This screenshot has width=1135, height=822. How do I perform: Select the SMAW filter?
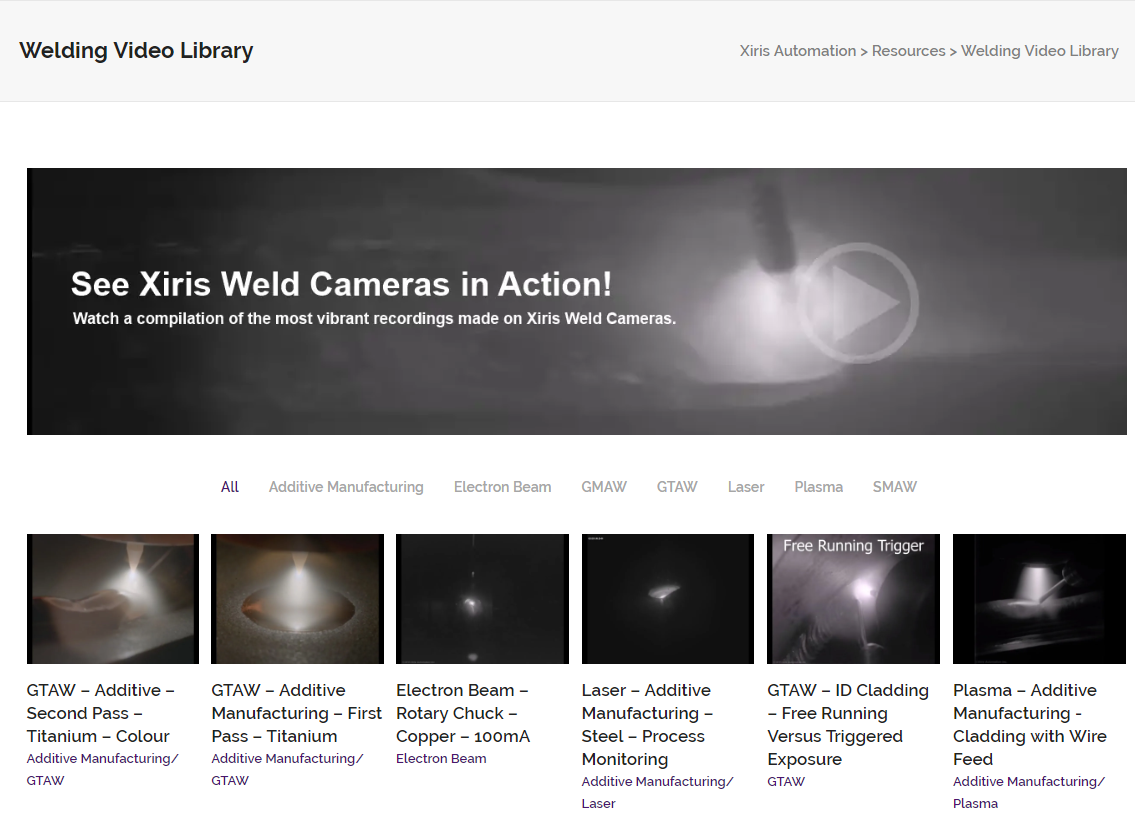click(894, 487)
